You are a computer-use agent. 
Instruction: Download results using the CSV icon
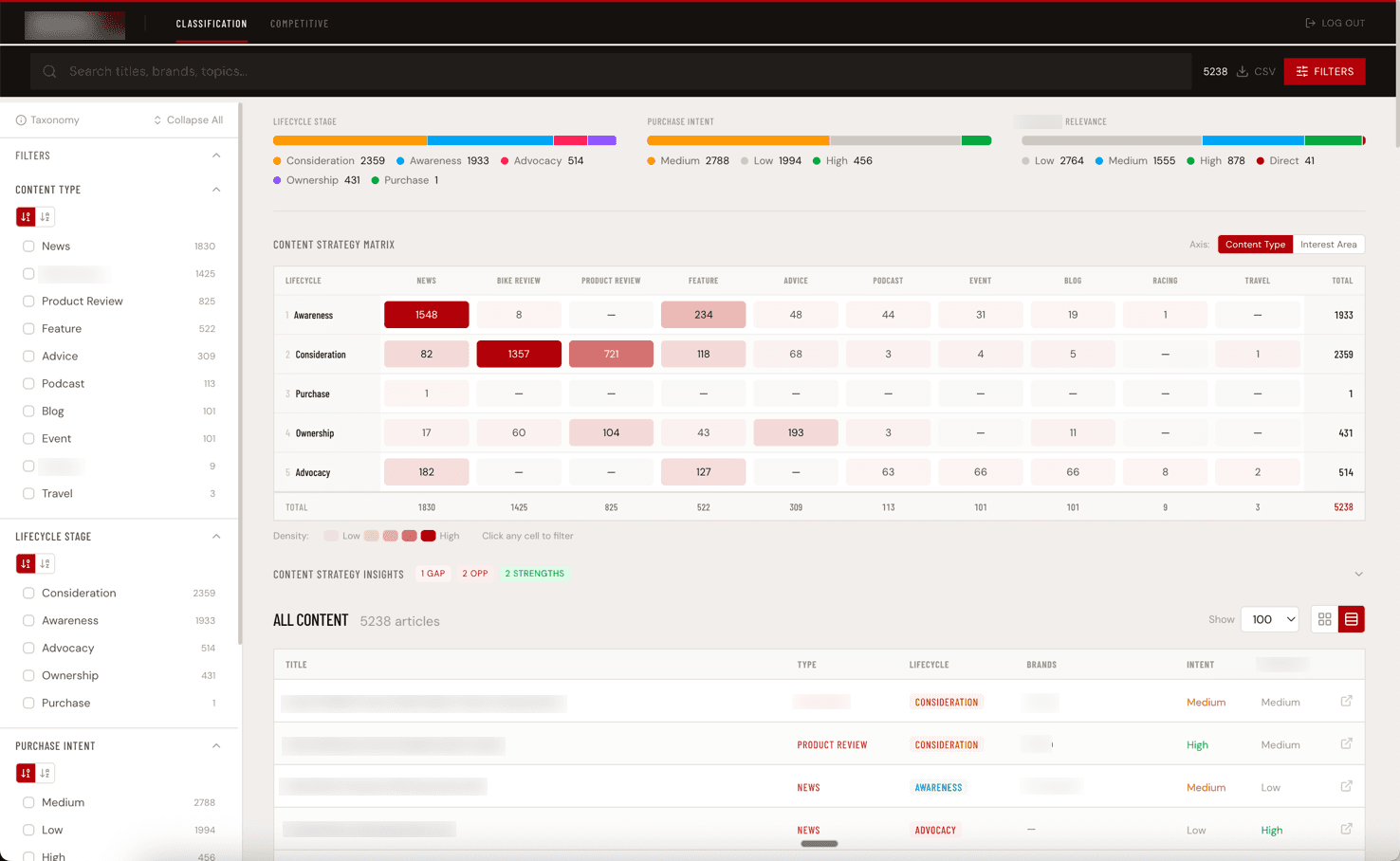click(1244, 71)
